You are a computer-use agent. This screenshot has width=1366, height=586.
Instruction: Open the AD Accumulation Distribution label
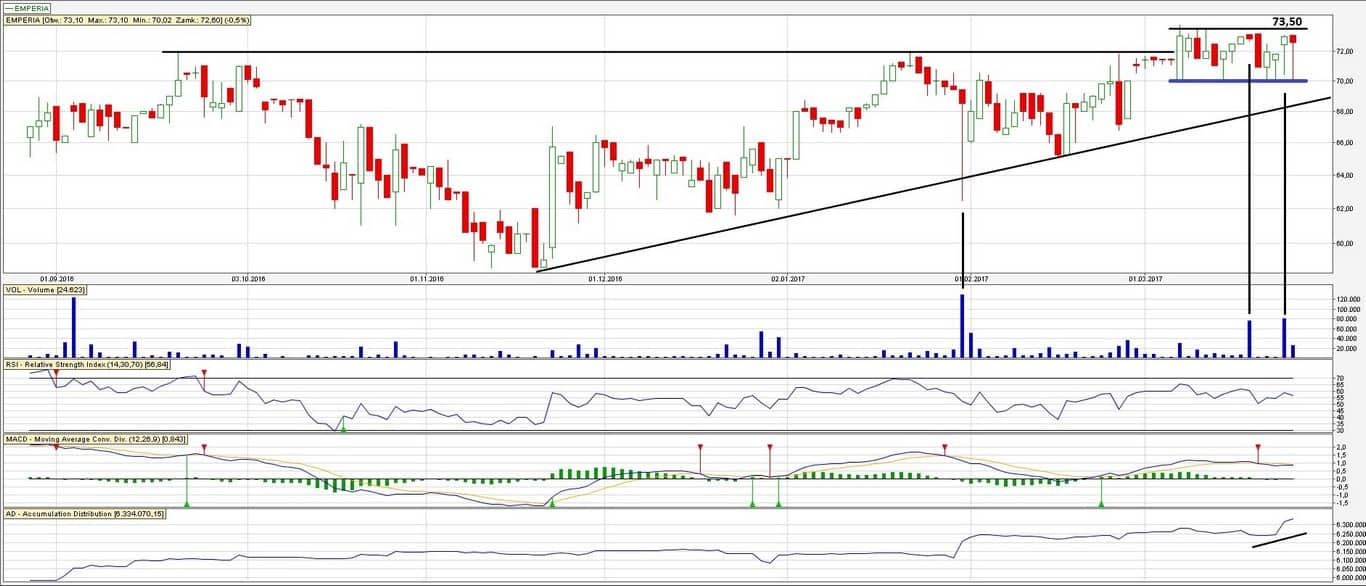[x=85, y=514]
